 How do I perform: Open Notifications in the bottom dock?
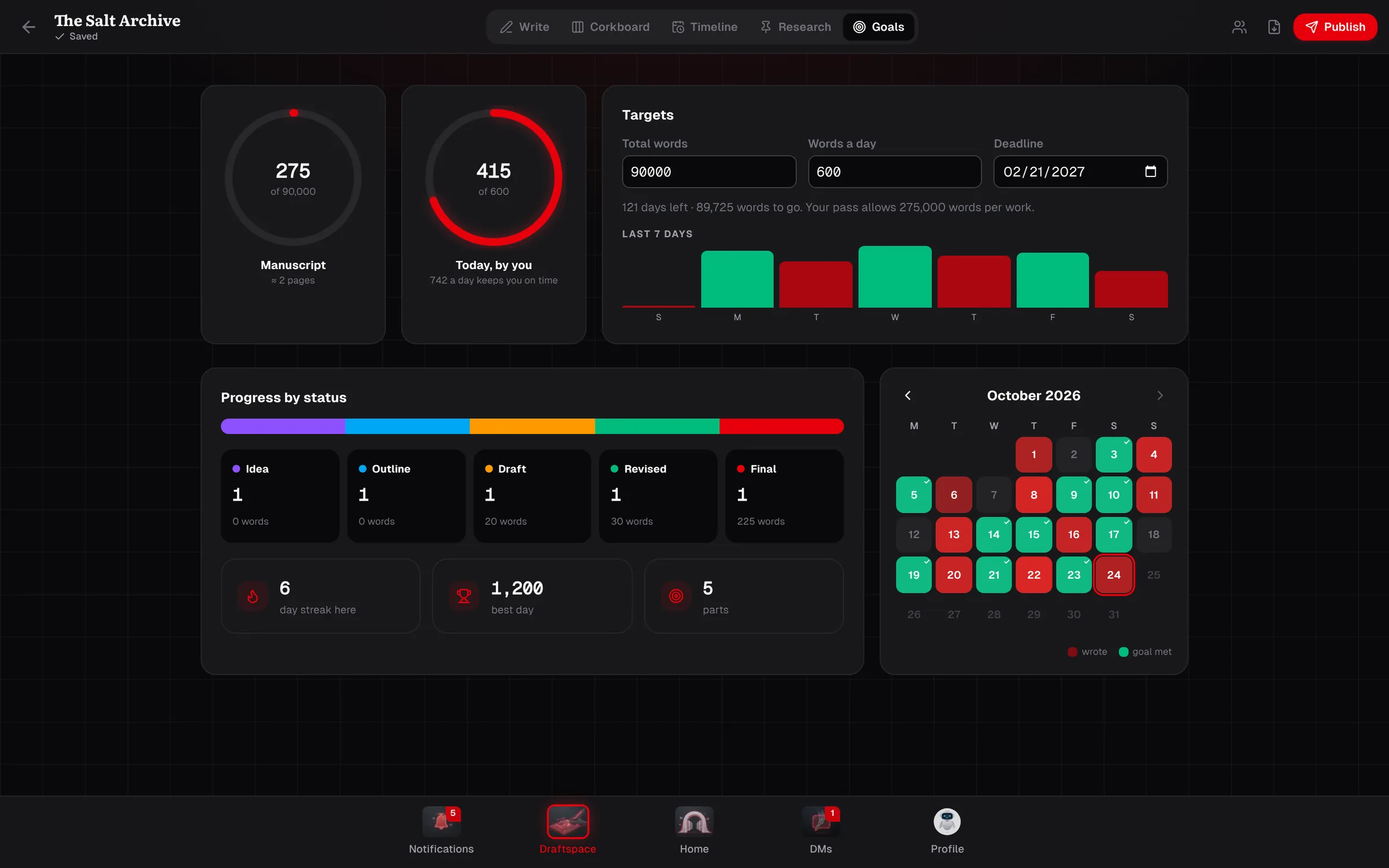point(441,831)
